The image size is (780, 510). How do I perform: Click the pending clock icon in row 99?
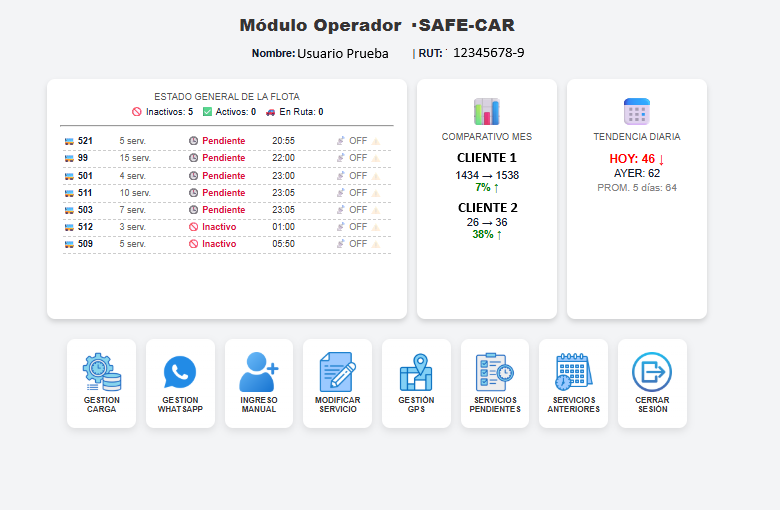(194, 158)
